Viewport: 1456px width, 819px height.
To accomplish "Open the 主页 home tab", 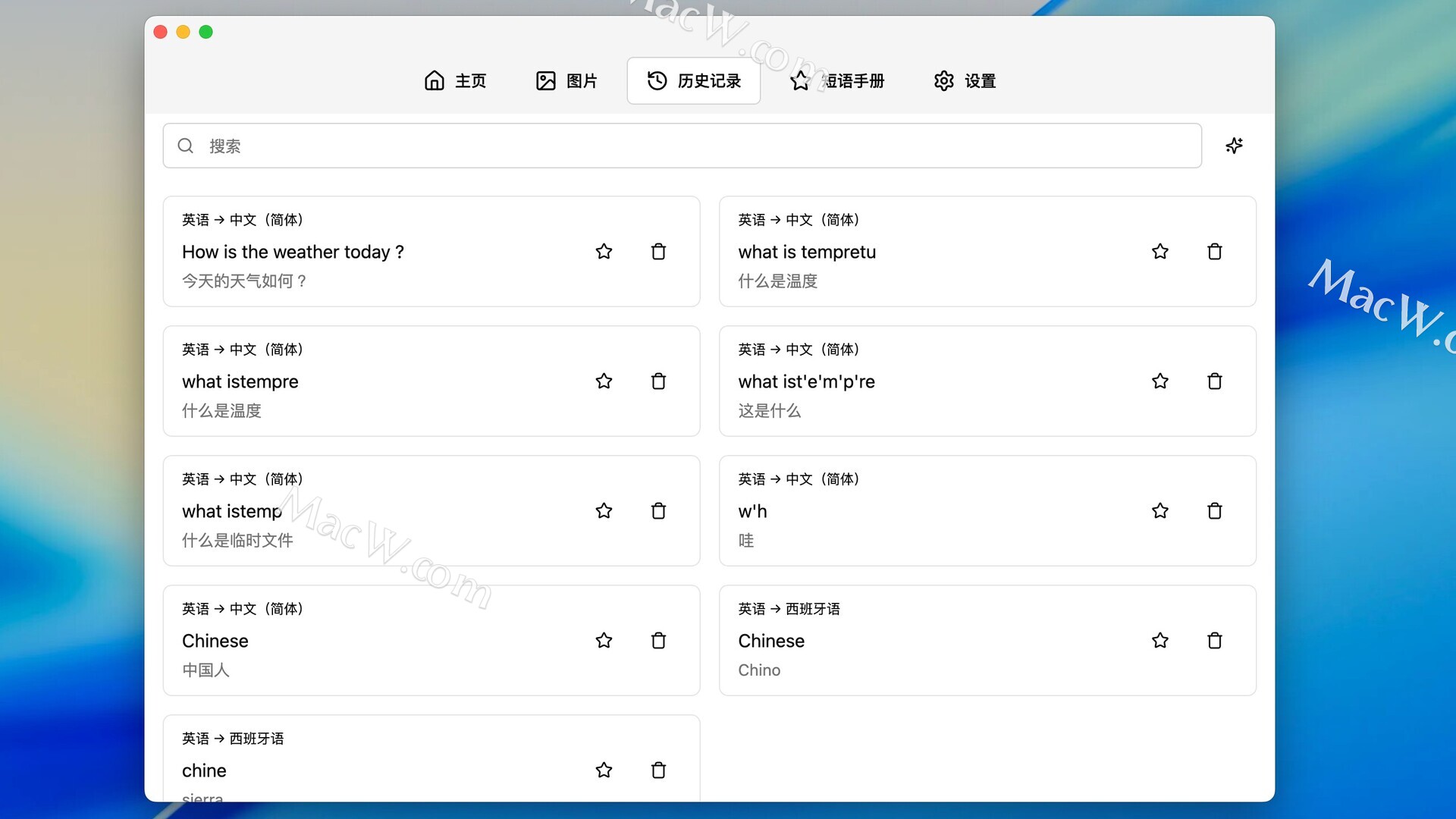I will point(455,81).
